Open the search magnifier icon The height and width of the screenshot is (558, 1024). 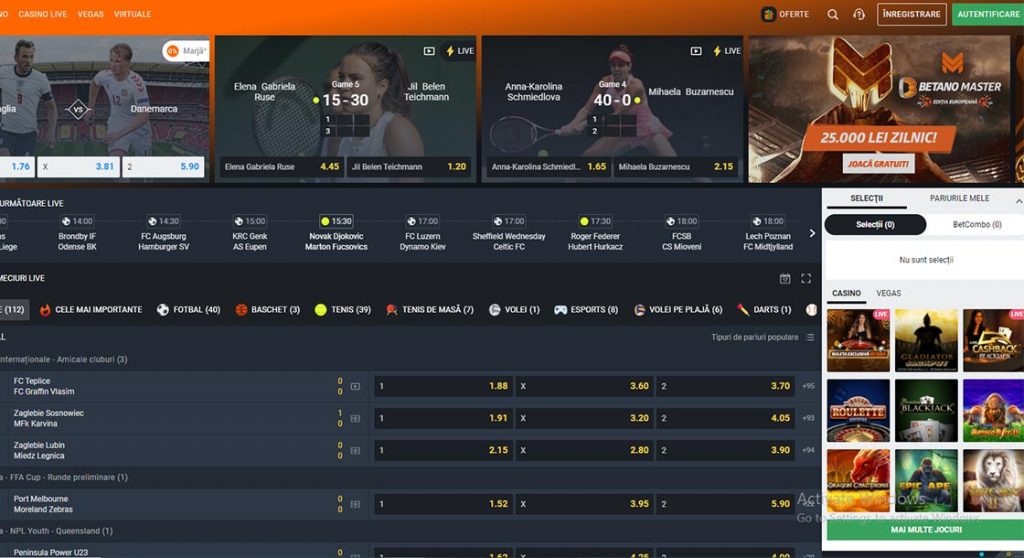pos(833,14)
